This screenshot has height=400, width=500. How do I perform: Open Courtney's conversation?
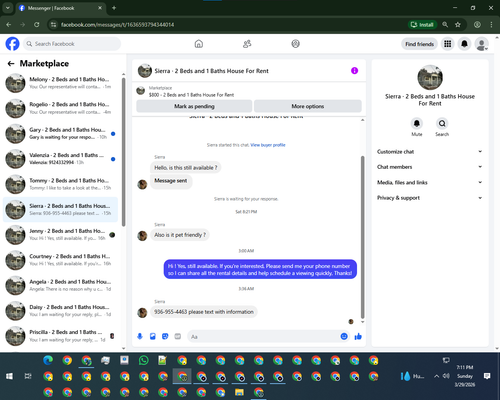[x=61, y=260]
